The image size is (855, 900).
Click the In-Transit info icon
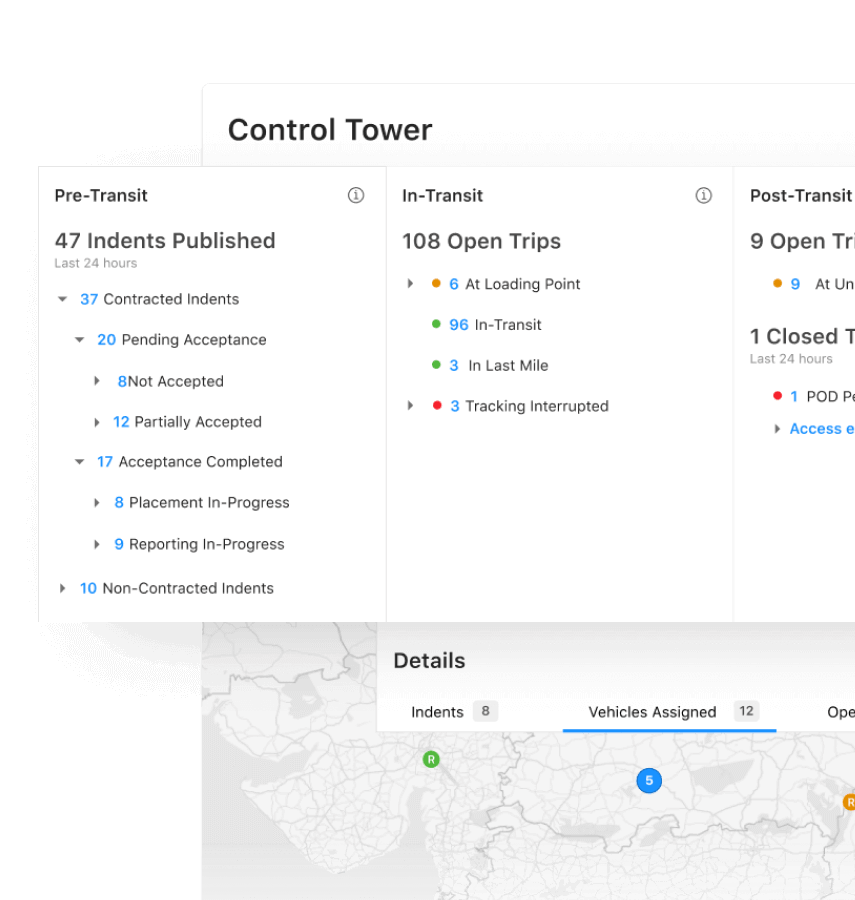(703, 196)
